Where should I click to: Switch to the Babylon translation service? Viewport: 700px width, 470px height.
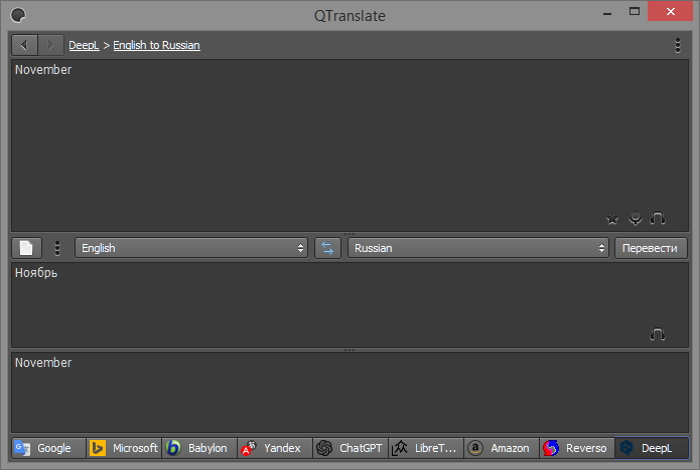[199, 448]
